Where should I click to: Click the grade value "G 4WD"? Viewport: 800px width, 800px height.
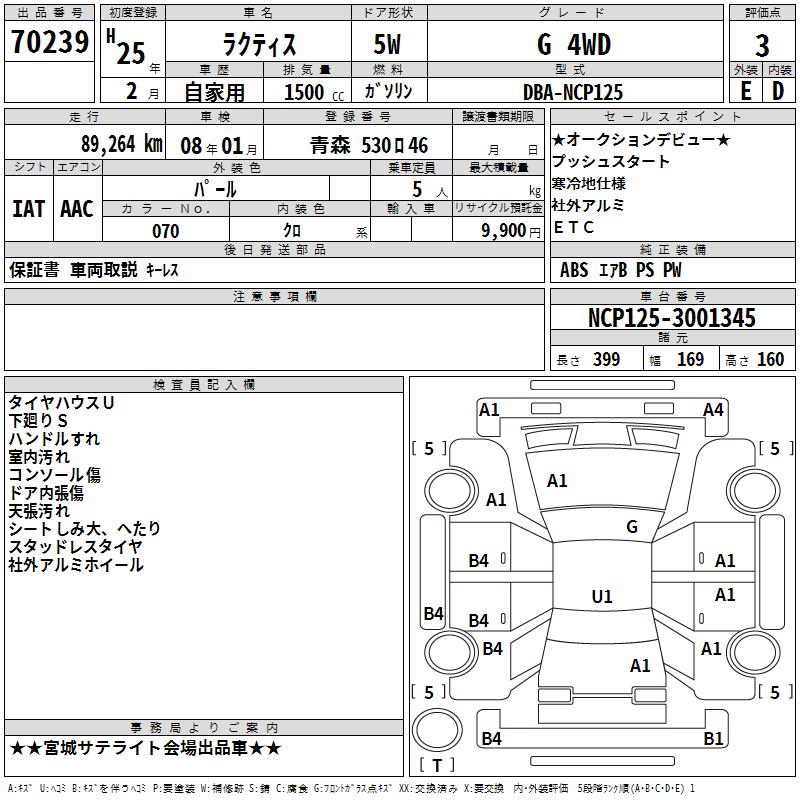point(574,44)
